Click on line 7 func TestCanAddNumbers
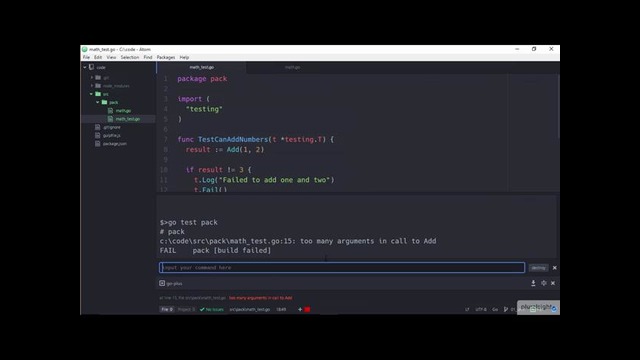The width and height of the screenshot is (640, 360). [x=256, y=140]
